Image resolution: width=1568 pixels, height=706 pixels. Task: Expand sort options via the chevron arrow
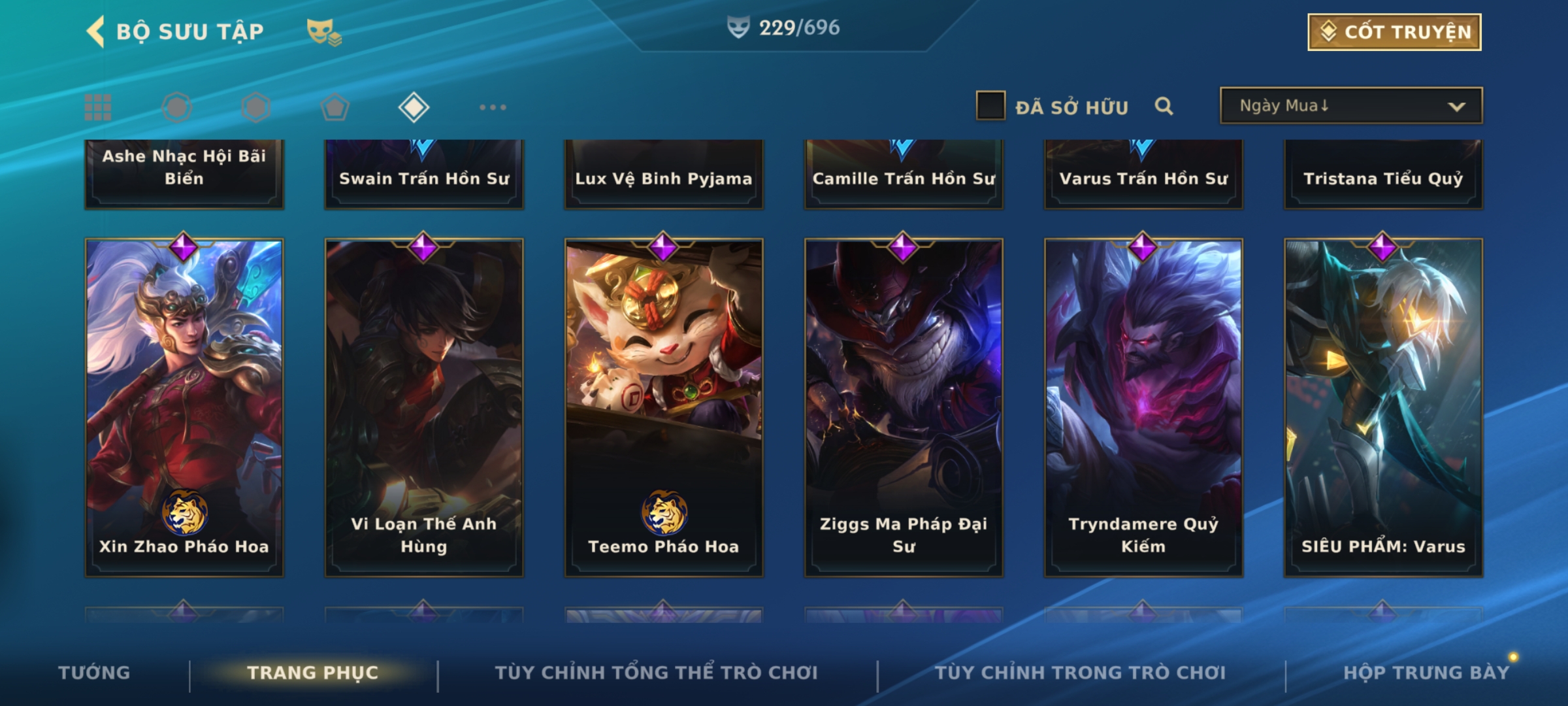(1456, 107)
